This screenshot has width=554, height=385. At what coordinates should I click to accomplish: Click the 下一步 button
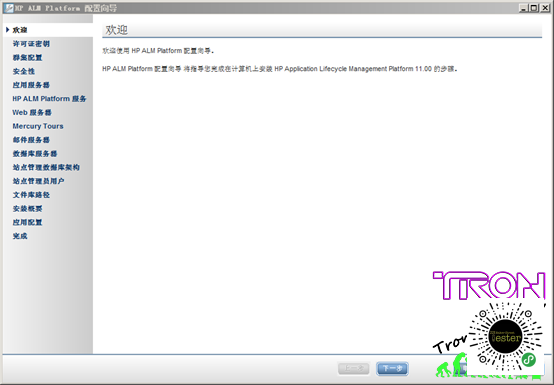(392, 368)
